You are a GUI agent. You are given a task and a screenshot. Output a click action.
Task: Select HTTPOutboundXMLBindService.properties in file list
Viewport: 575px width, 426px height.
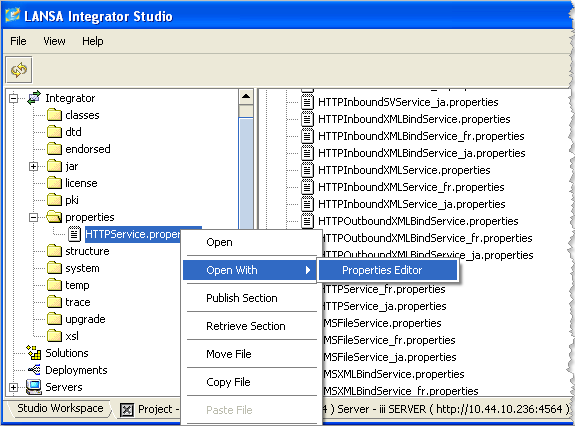[418, 221]
